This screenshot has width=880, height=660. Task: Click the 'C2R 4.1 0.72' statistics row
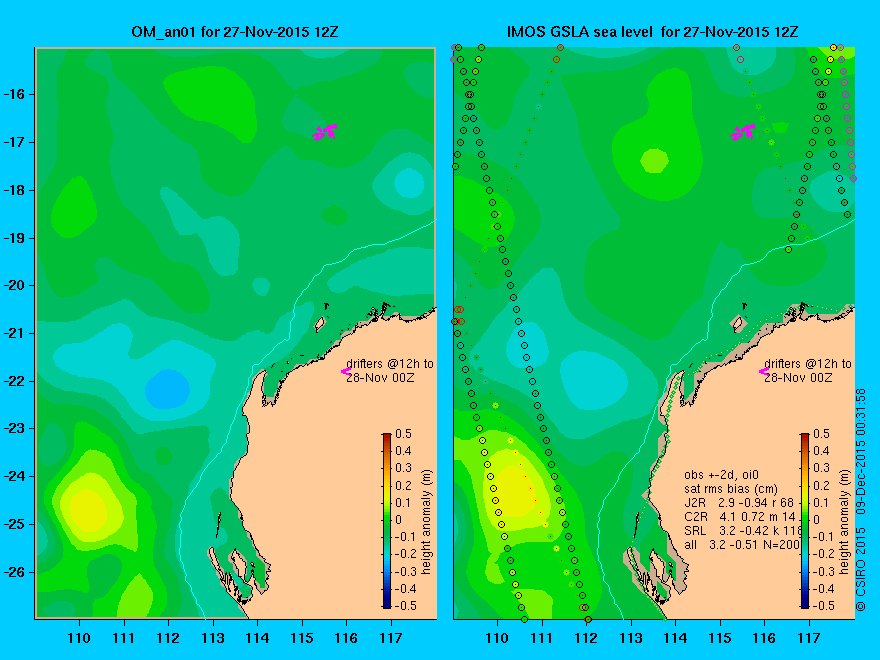pos(740,516)
